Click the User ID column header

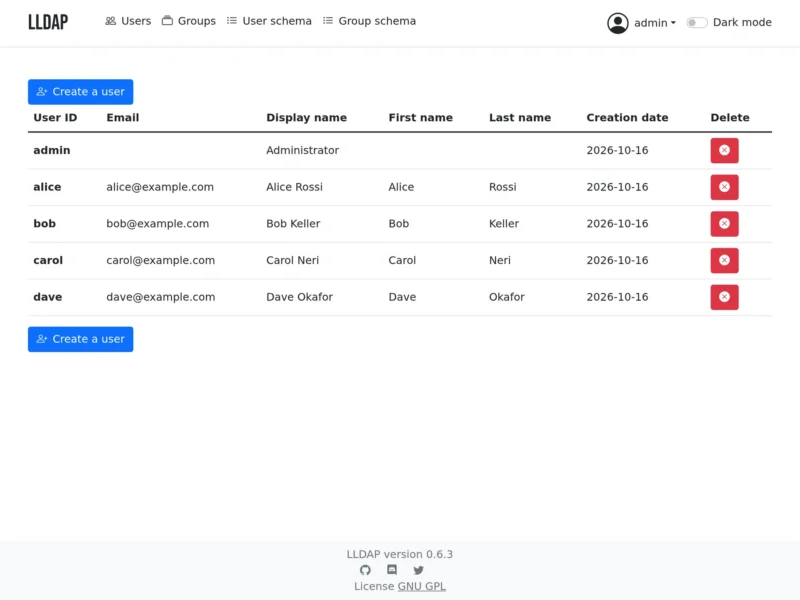coord(55,118)
